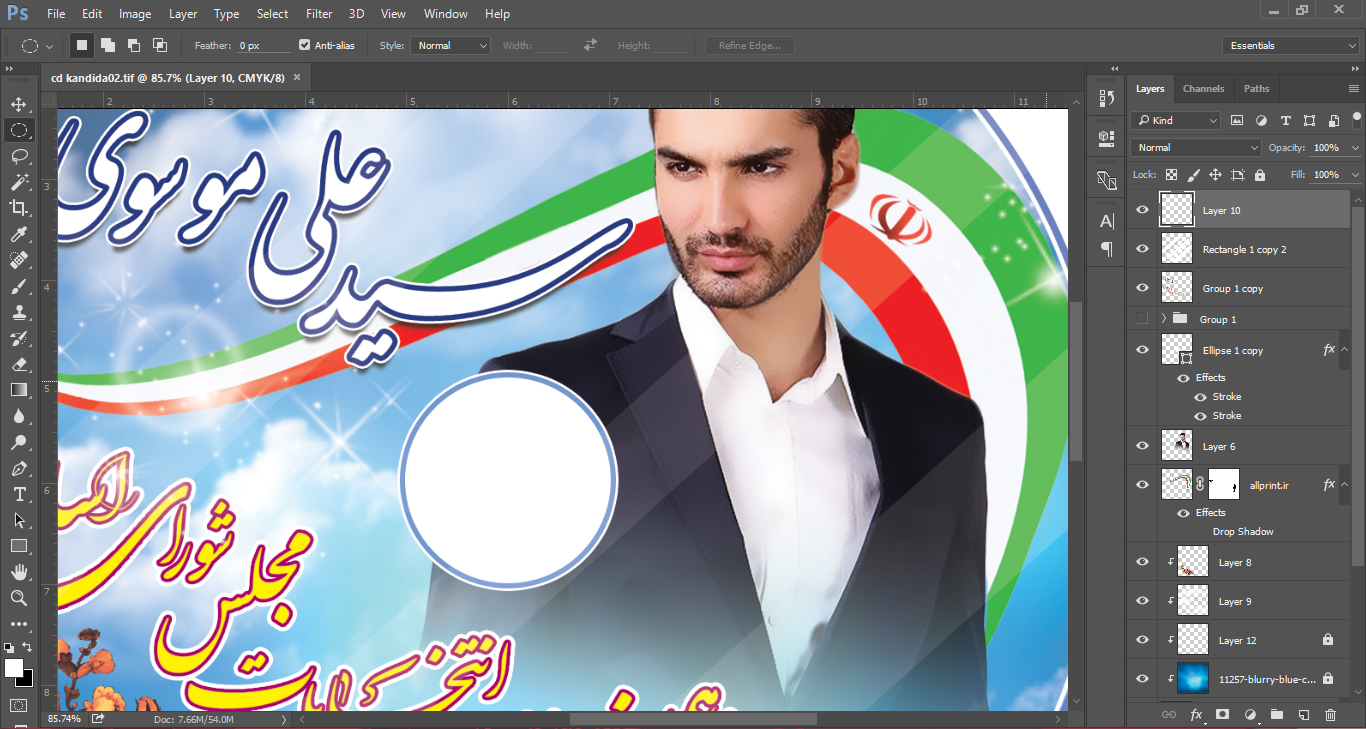The height and width of the screenshot is (729, 1366).
Task: Click Link layers icon in Layers panel
Action: pyautogui.click(x=1168, y=715)
